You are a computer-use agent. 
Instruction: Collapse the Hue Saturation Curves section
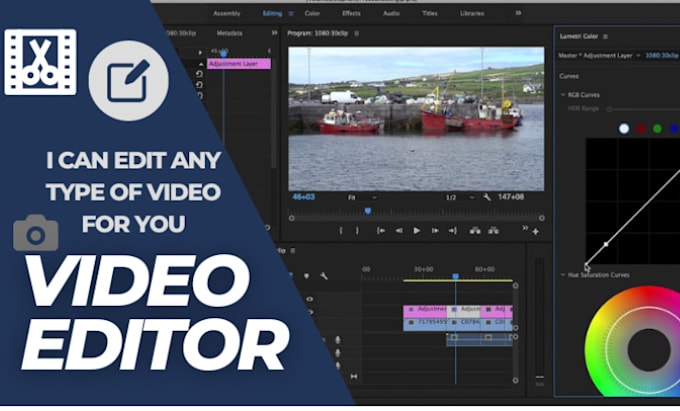point(563,275)
